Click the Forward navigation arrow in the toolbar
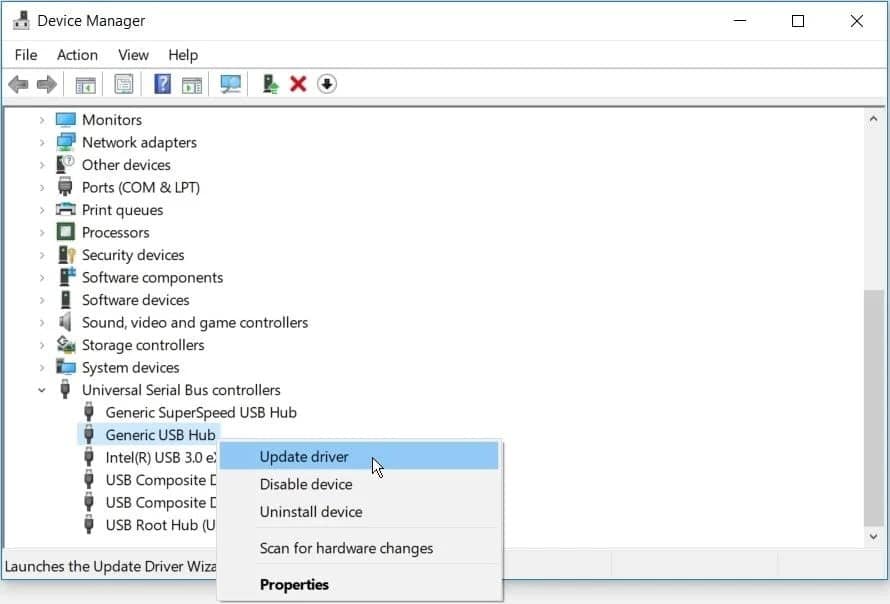890x604 pixels. click(x=47, y=84)
